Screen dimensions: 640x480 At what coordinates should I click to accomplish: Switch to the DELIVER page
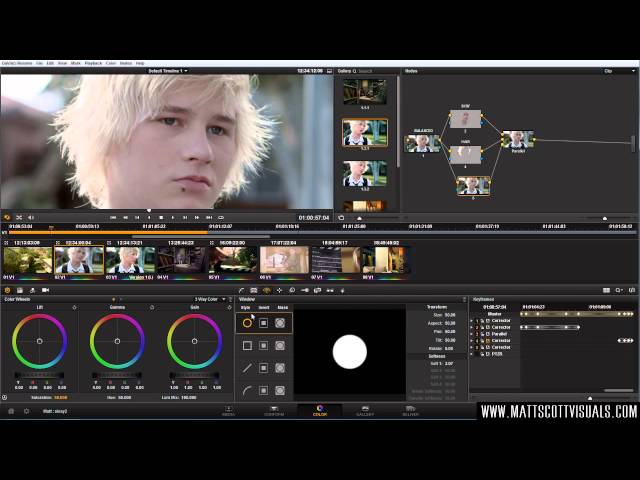[410, 411]
